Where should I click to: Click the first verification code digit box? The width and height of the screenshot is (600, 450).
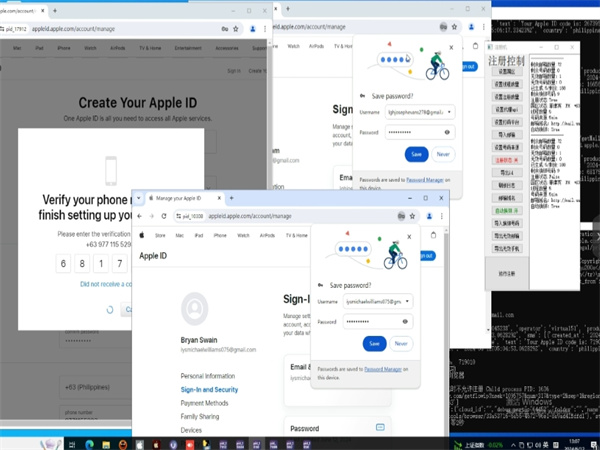[65, 264]
